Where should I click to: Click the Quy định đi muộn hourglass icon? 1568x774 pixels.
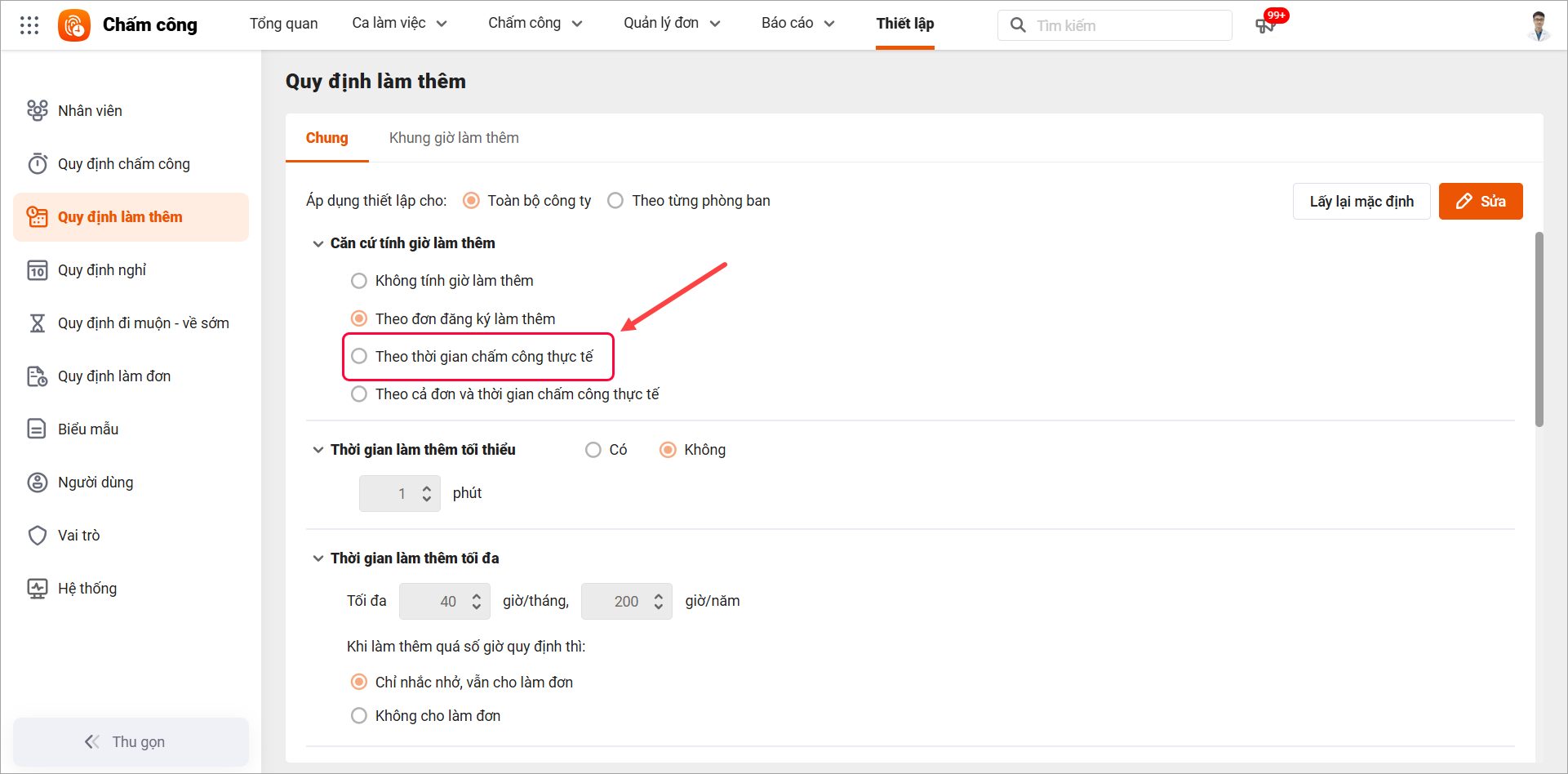click(x=38, y=322)
